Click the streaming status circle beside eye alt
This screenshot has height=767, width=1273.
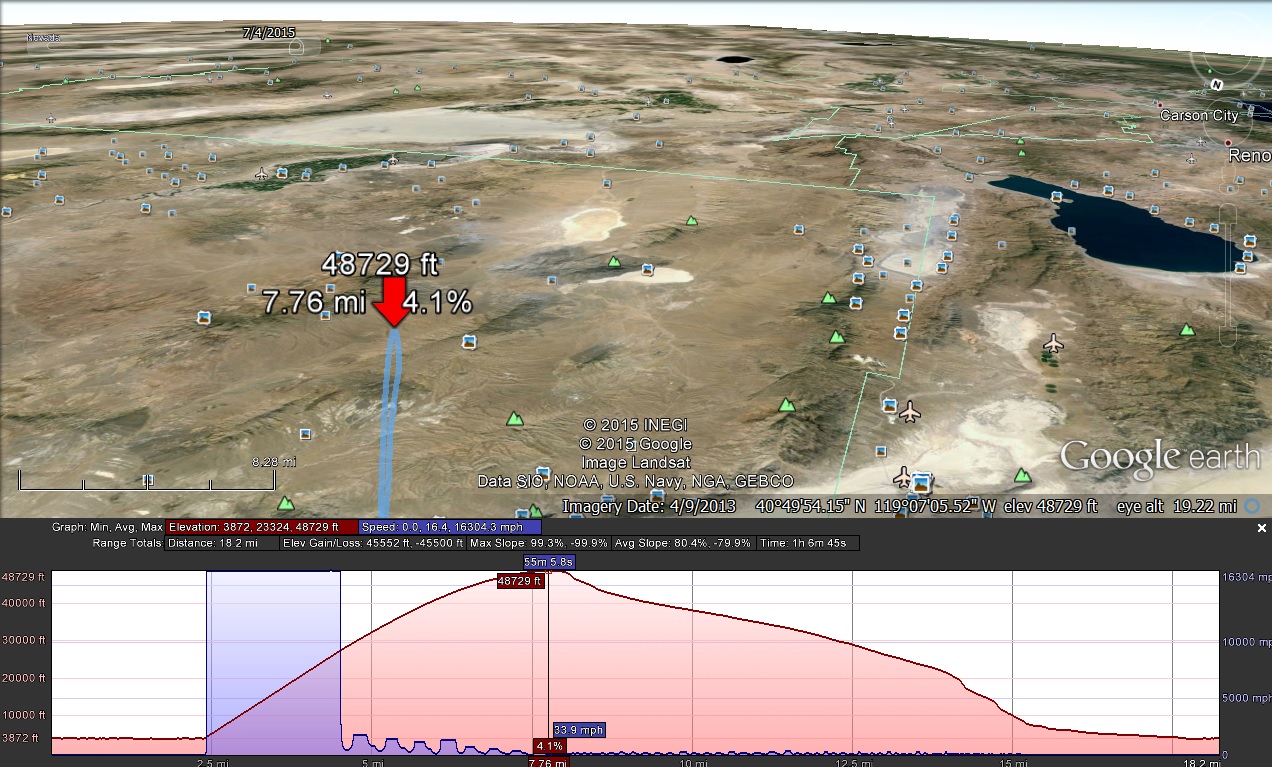click(1252, 507)
